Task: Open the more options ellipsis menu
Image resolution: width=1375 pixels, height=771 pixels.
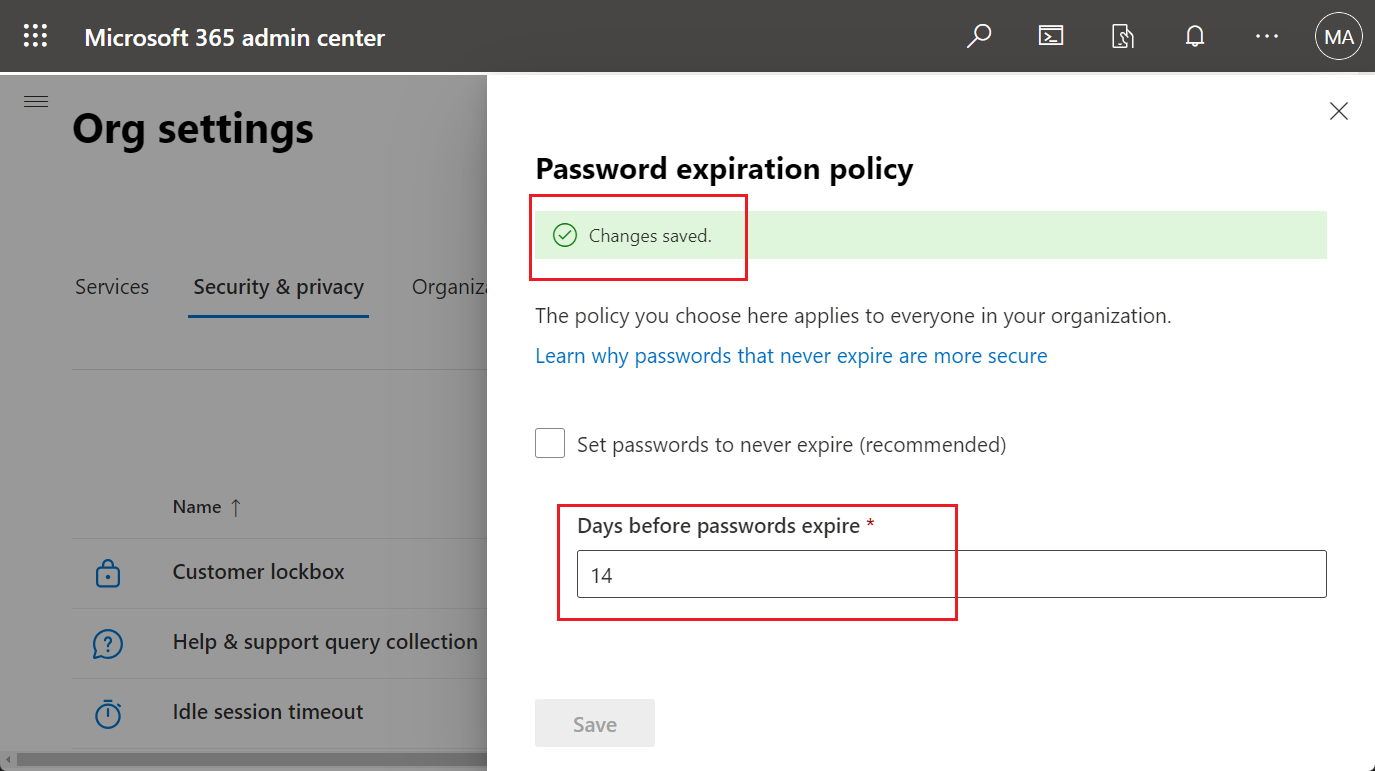Action: pos(1266,35)
